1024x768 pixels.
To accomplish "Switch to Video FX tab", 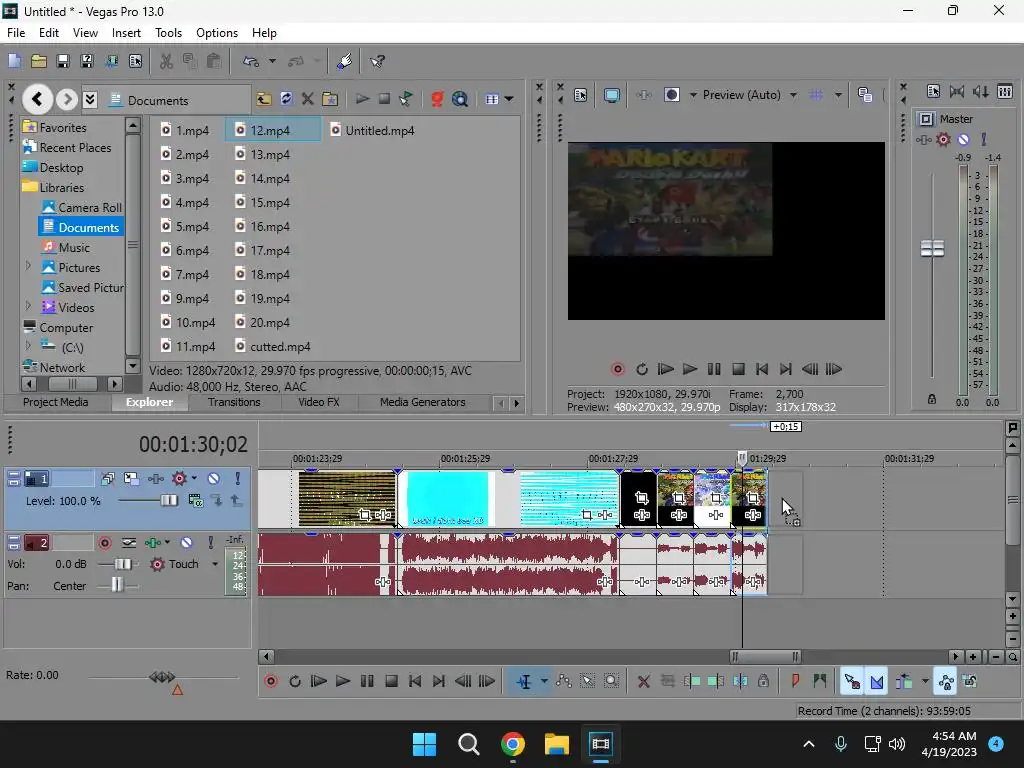I will point(319,402).
